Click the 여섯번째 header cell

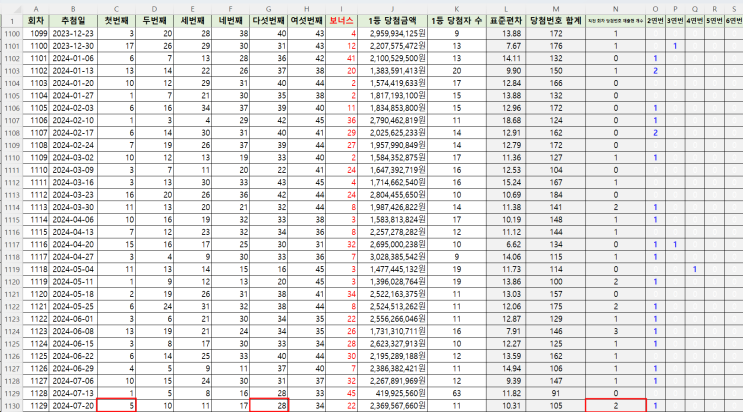pos(307,21)
